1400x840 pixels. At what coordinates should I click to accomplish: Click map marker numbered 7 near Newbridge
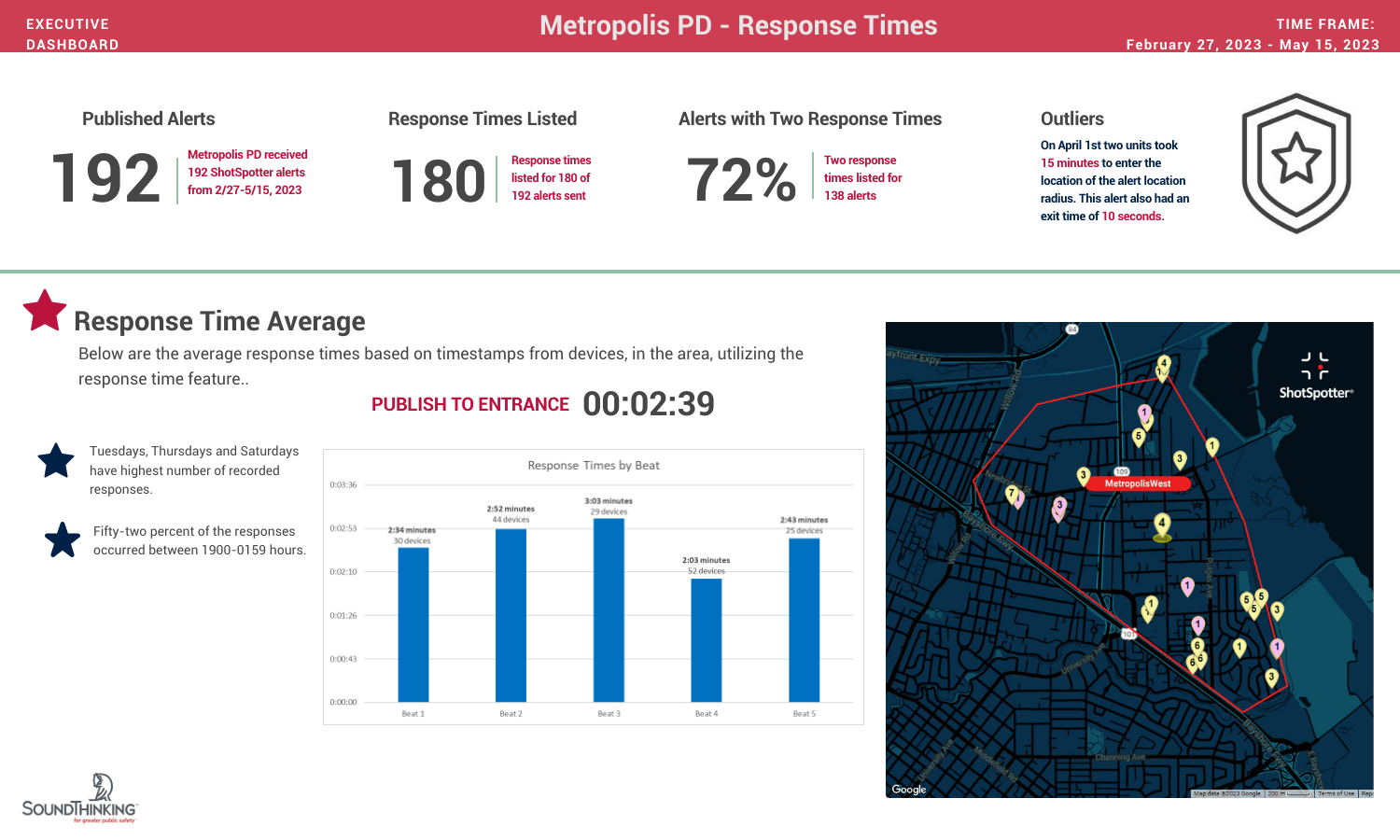point(1014,492)
